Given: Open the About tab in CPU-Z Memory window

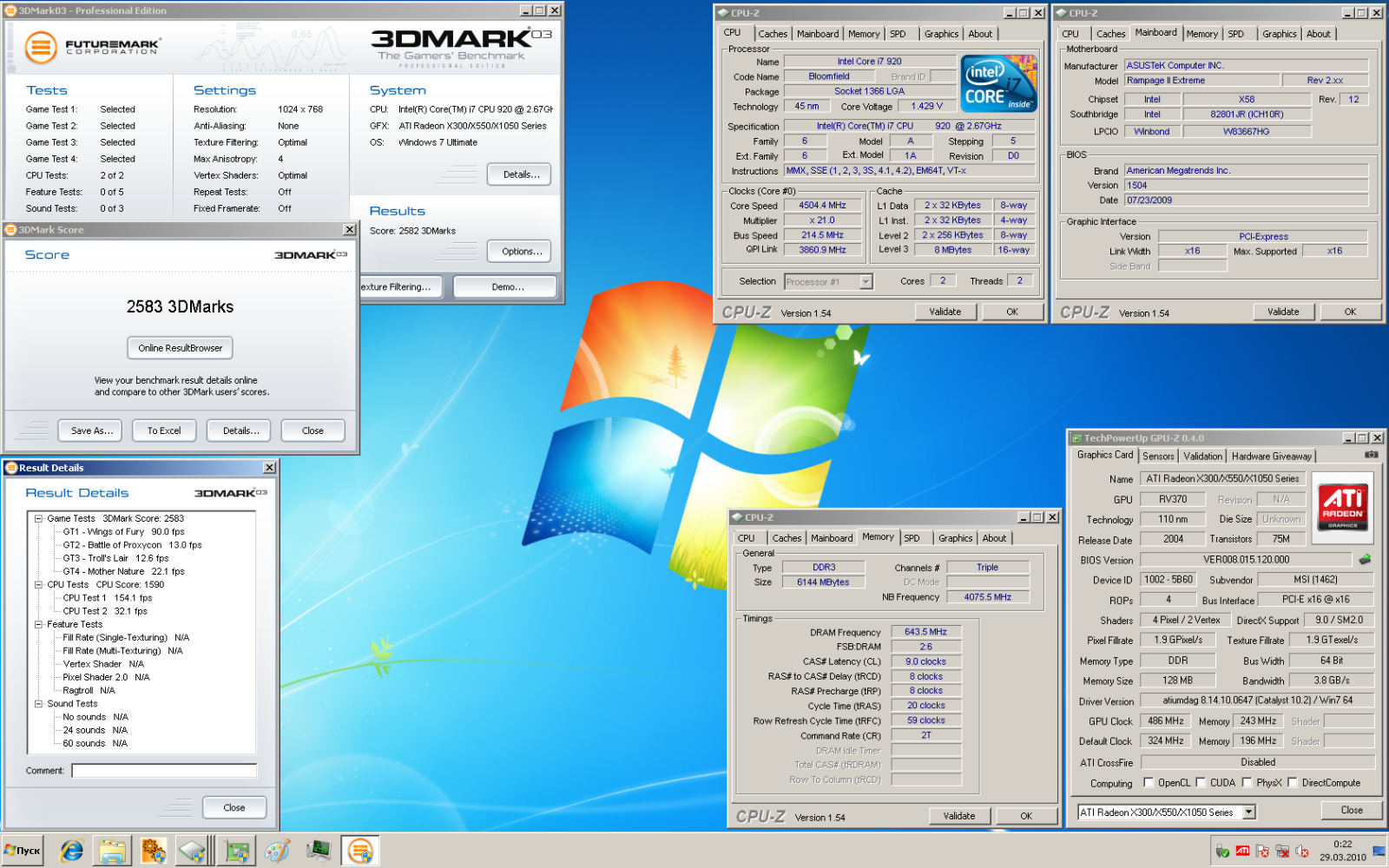Looking at the screenshot, I should [x=994, y=538].
